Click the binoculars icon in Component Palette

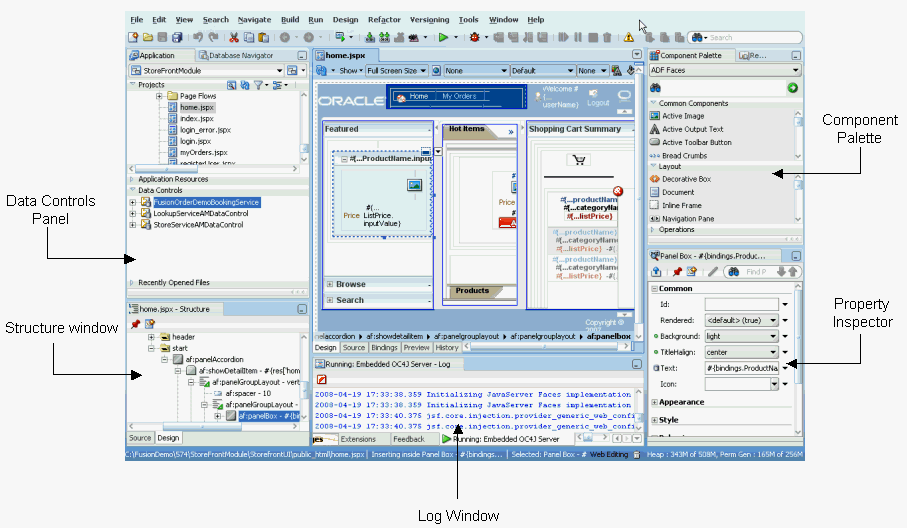point(655,88)
